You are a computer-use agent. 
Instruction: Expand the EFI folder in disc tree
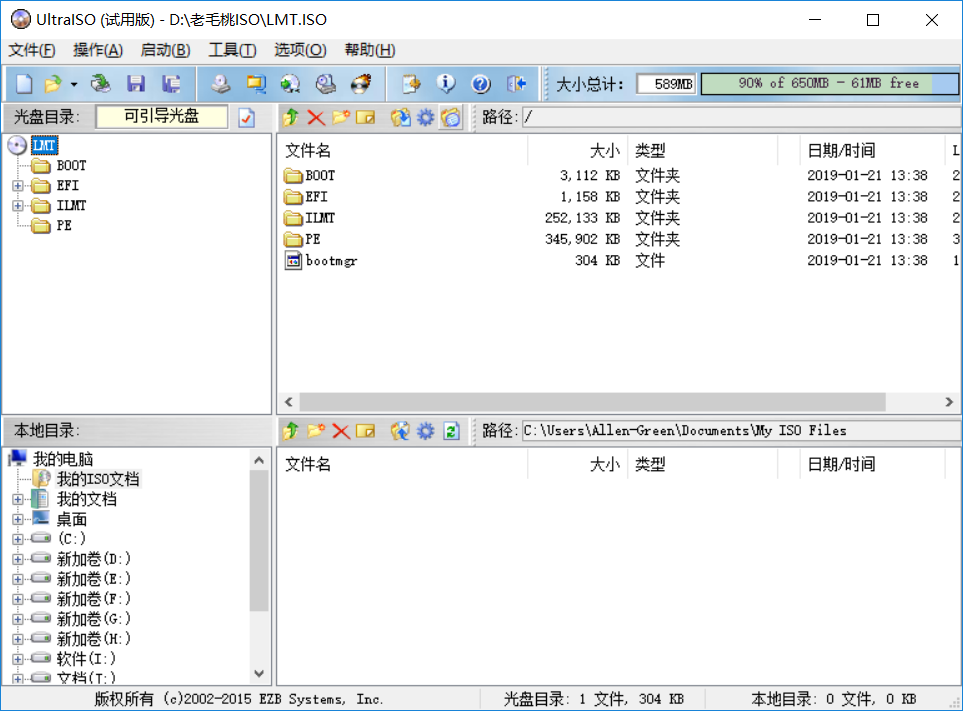coord(18,185)
